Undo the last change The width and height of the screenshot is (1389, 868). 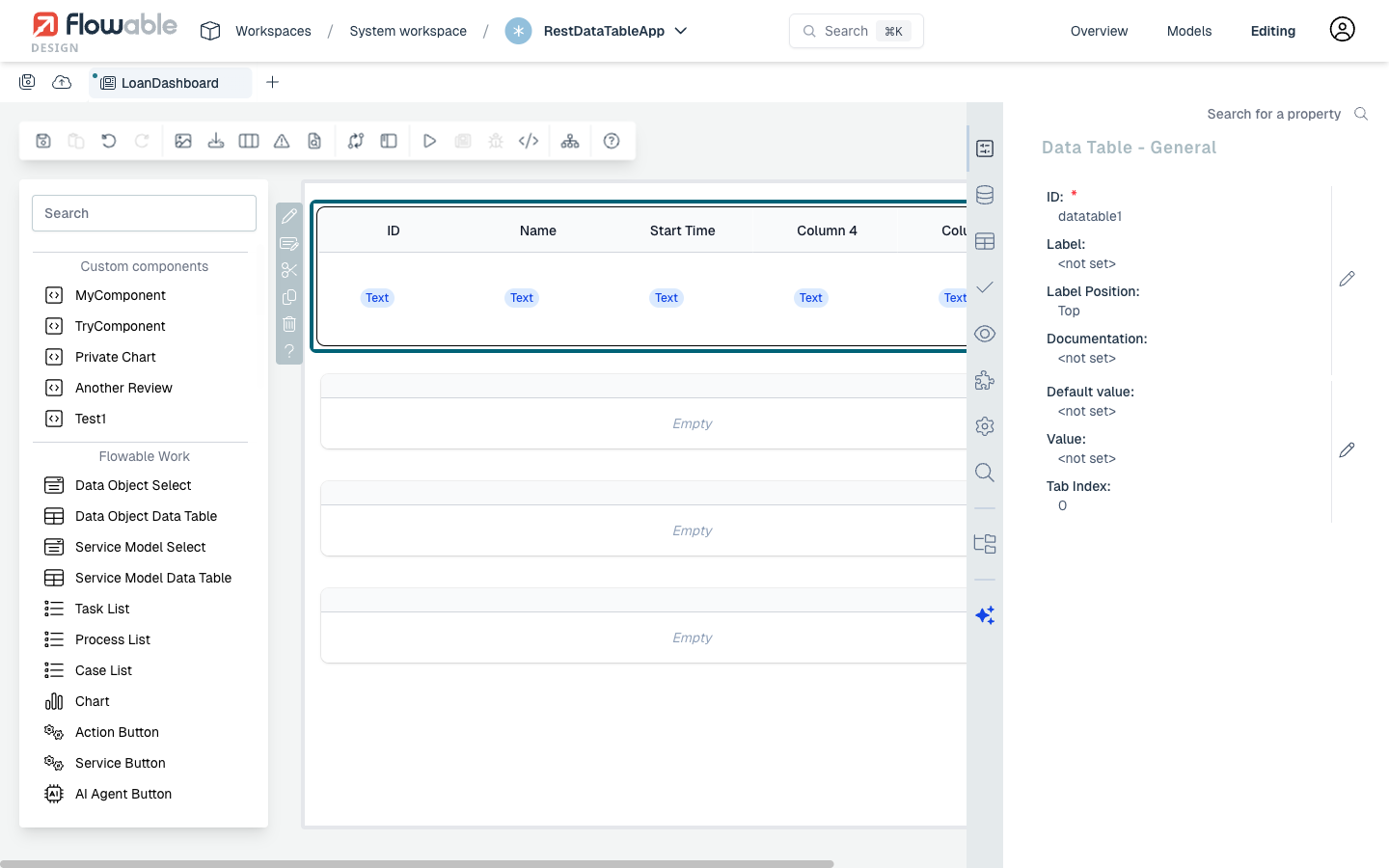(x=108, y=141)
